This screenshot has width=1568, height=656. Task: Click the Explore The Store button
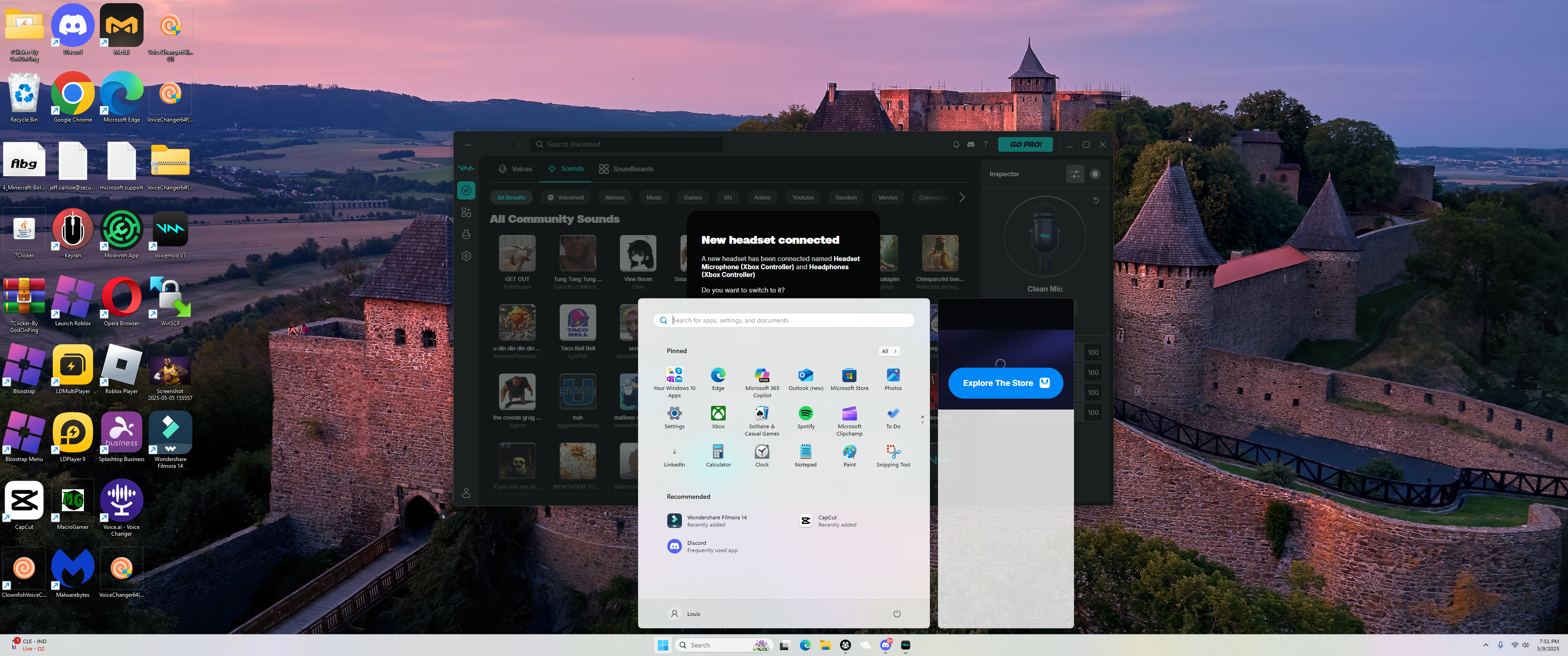pyautogui.click(x=1005, y=383)
